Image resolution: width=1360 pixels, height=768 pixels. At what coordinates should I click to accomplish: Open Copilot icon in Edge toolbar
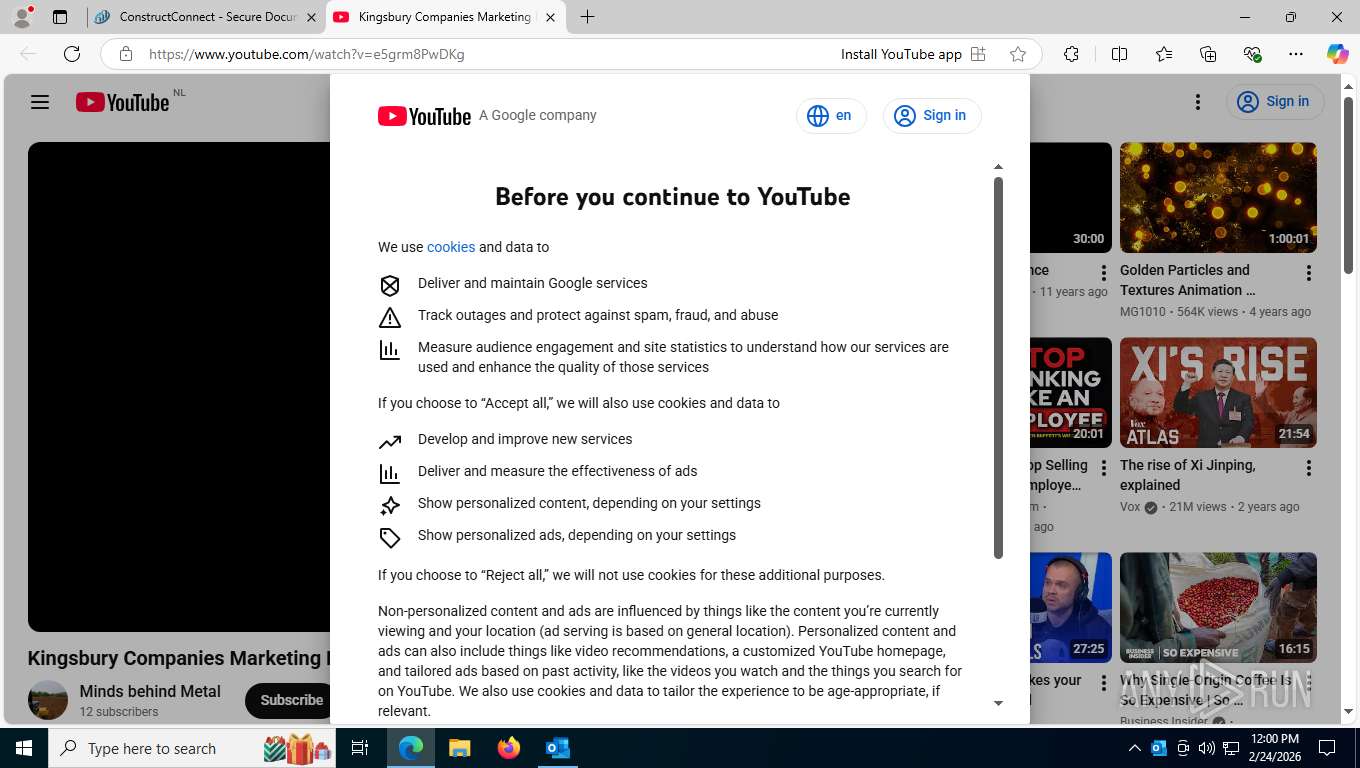1338,54
